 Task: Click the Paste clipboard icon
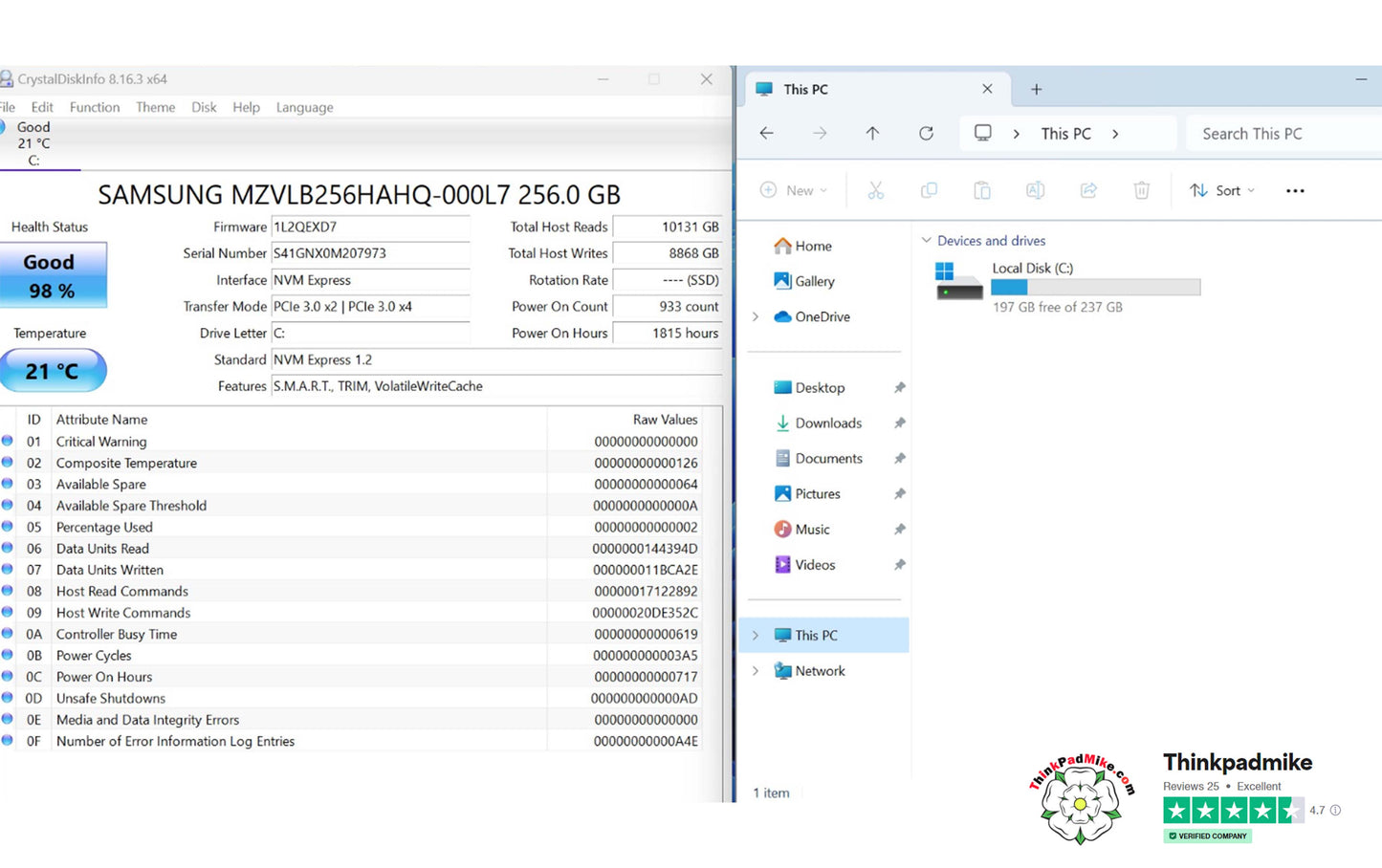click(x=982, y=190)
